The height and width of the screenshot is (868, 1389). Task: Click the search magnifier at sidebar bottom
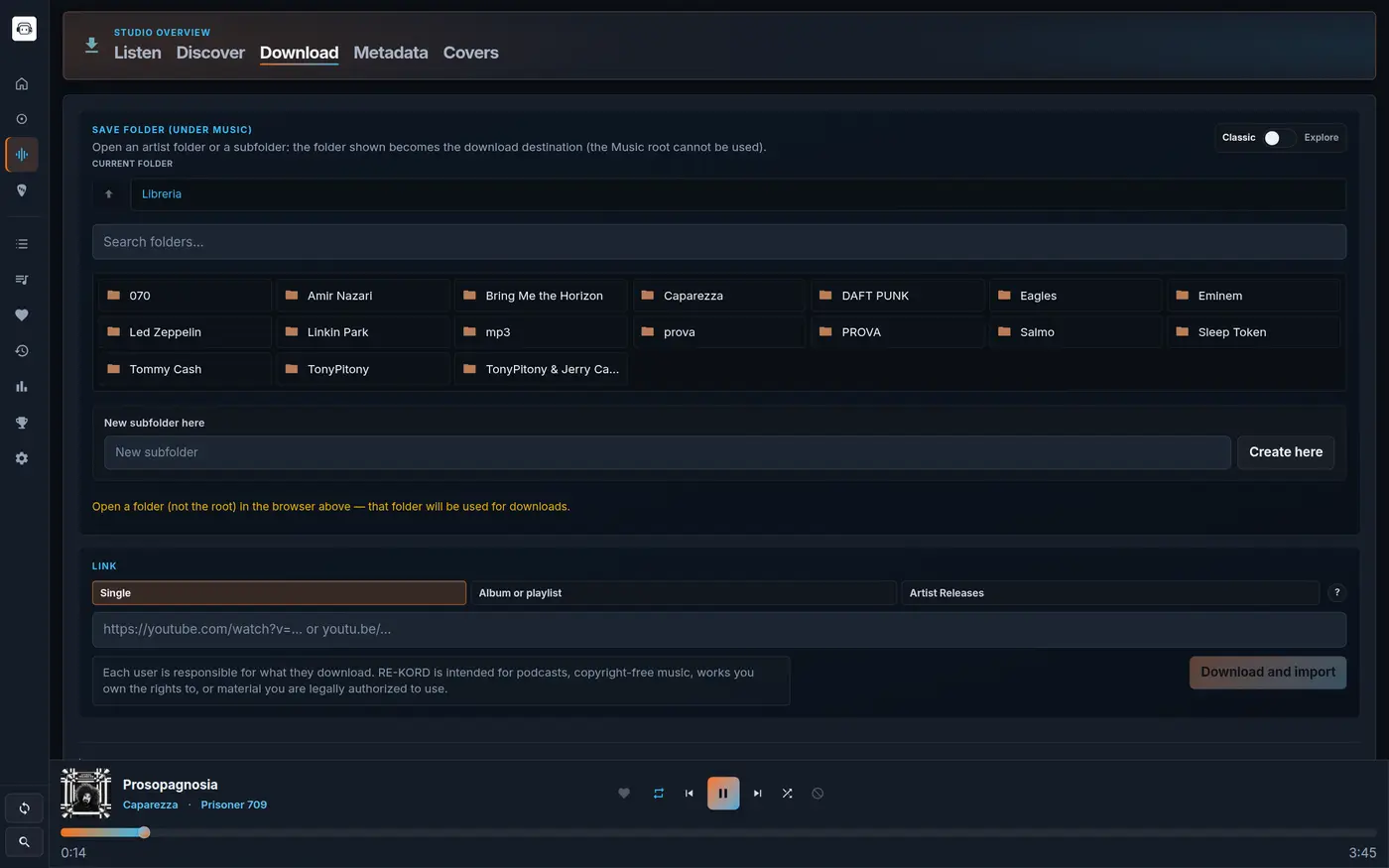pos(24,842)
